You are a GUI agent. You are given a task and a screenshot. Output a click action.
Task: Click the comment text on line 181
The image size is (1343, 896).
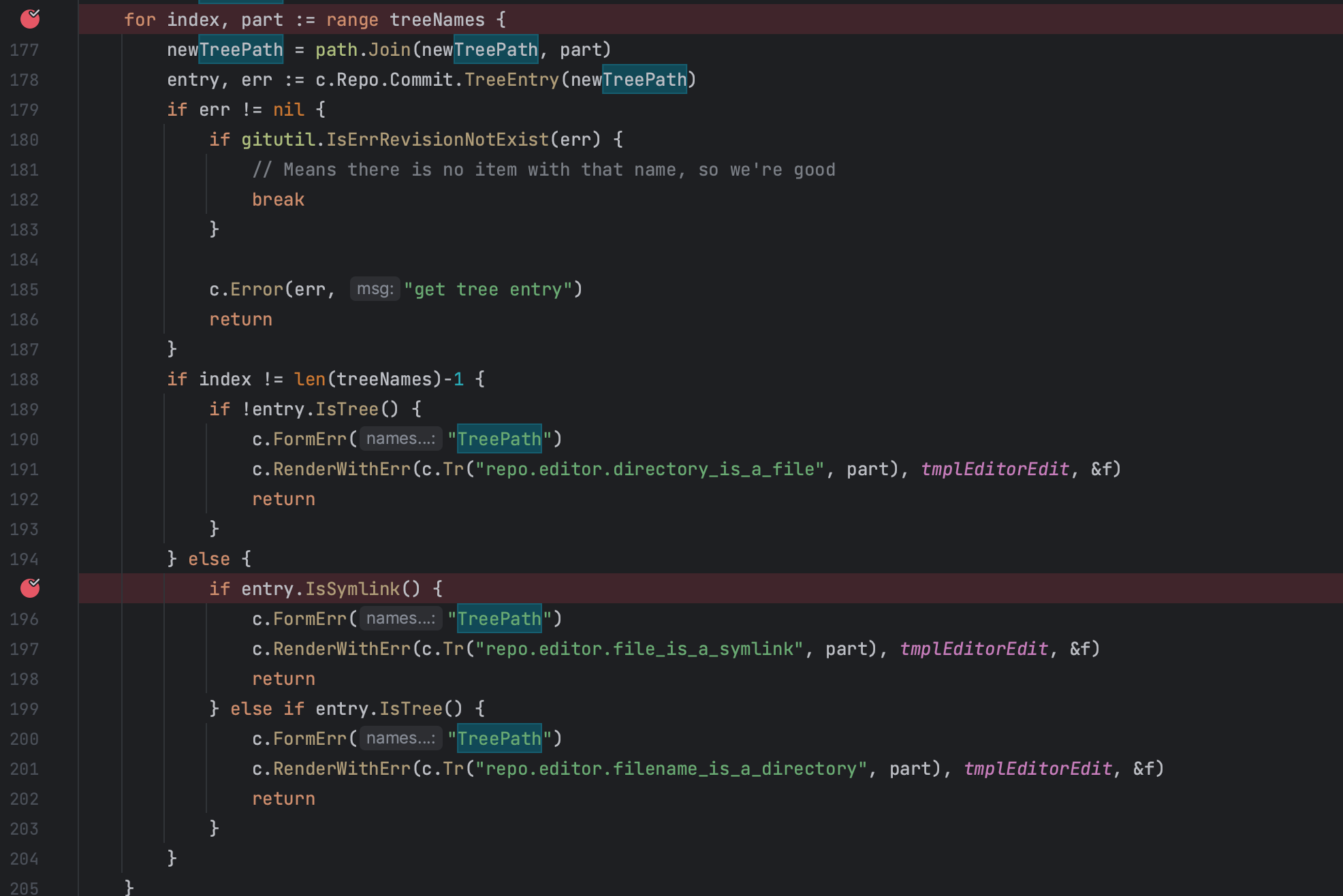pos(543,170)
